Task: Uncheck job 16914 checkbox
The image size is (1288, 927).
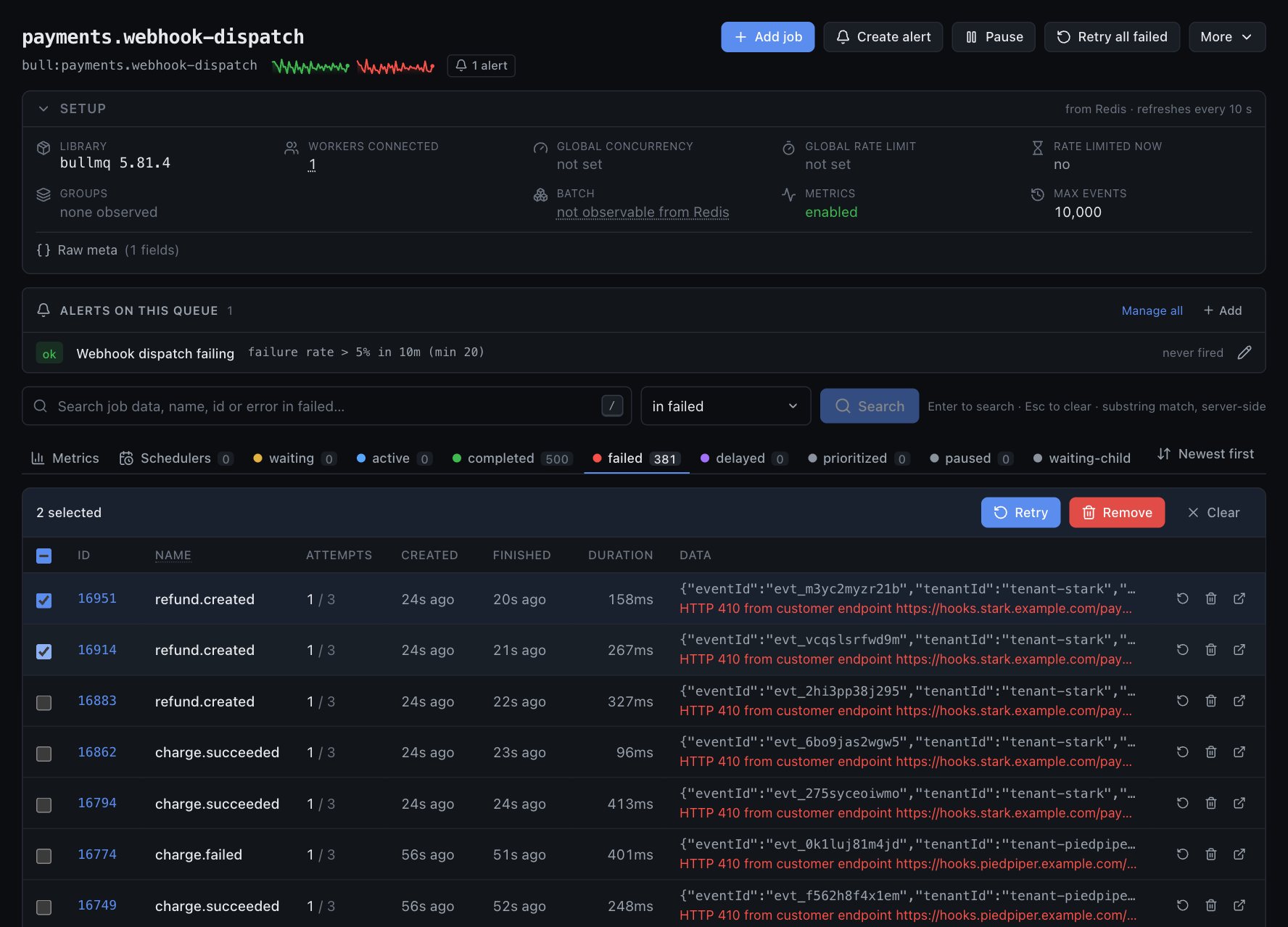Action: [x=44, y=651]
